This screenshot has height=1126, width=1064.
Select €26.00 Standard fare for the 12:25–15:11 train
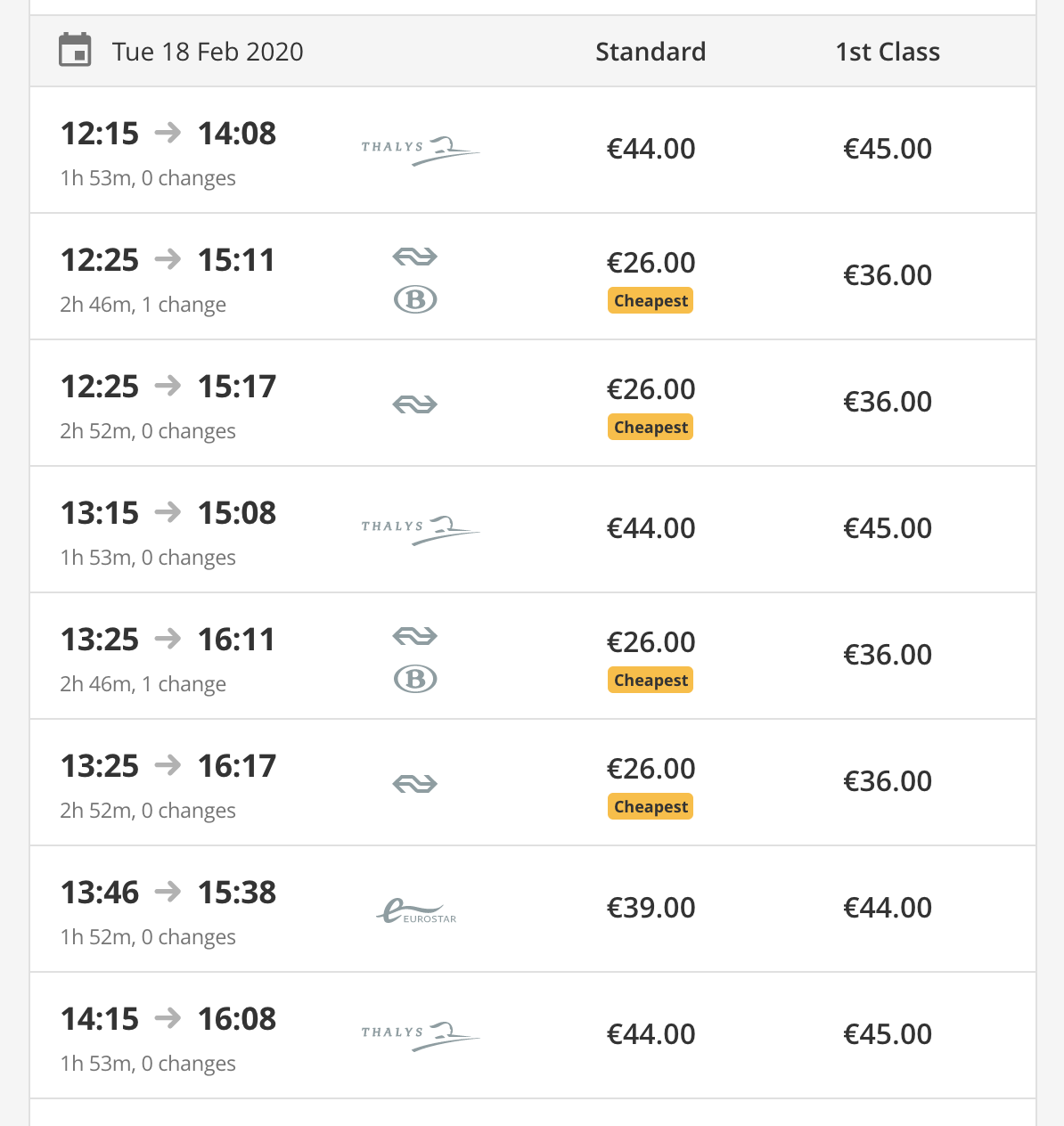[651, 263]
